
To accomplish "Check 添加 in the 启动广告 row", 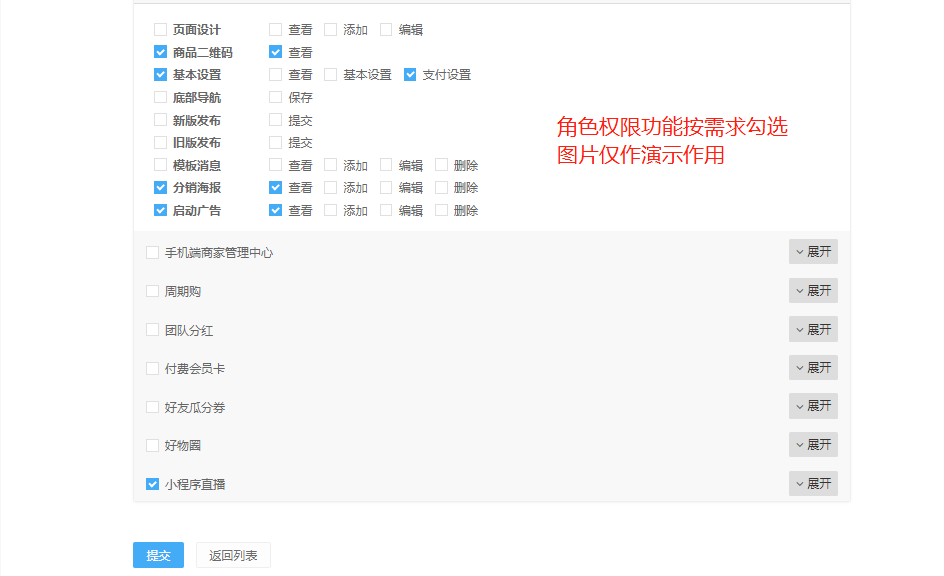I will click(x=331, y=210).
